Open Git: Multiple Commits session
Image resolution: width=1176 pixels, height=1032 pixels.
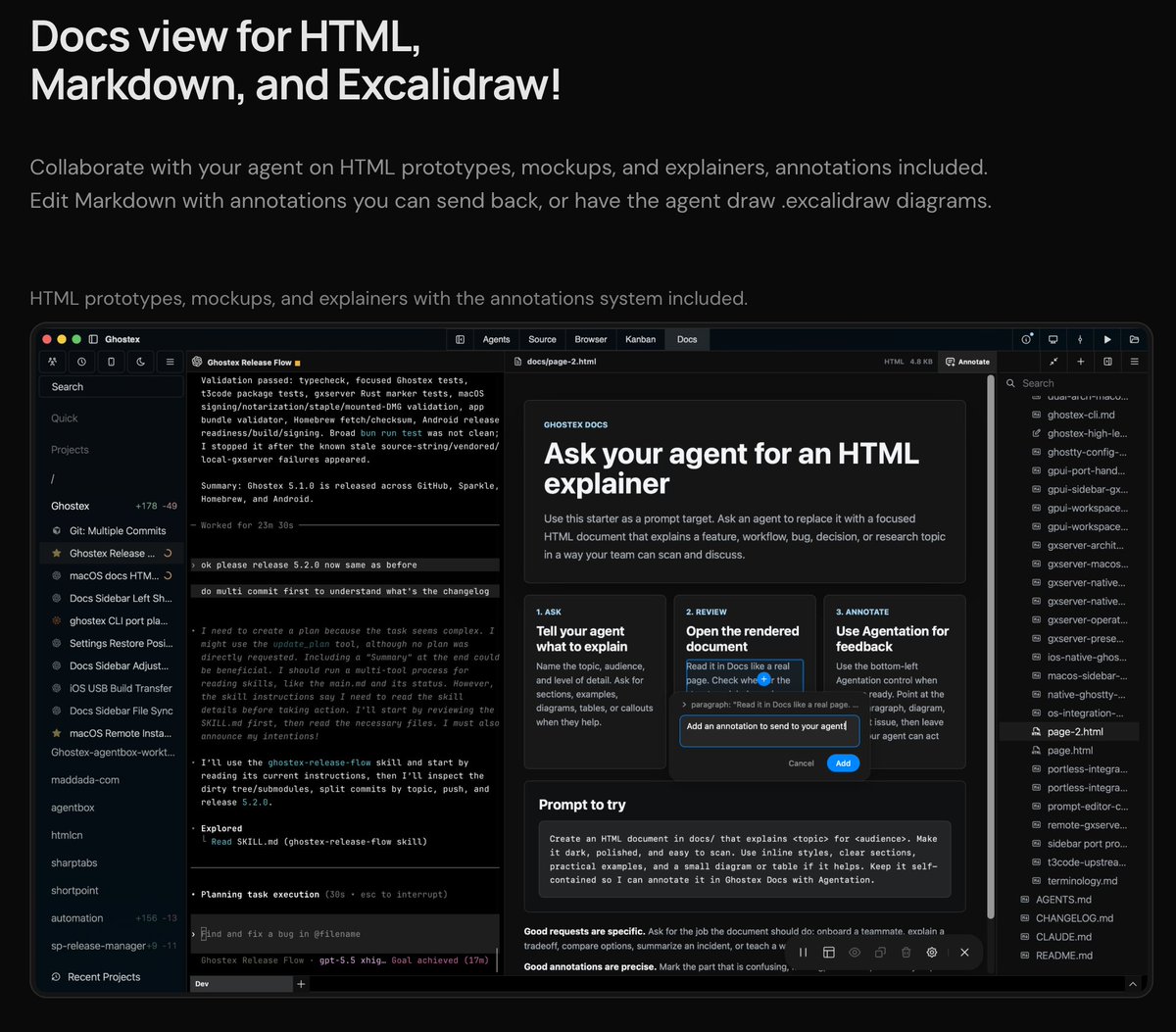[x=112, y=531]
